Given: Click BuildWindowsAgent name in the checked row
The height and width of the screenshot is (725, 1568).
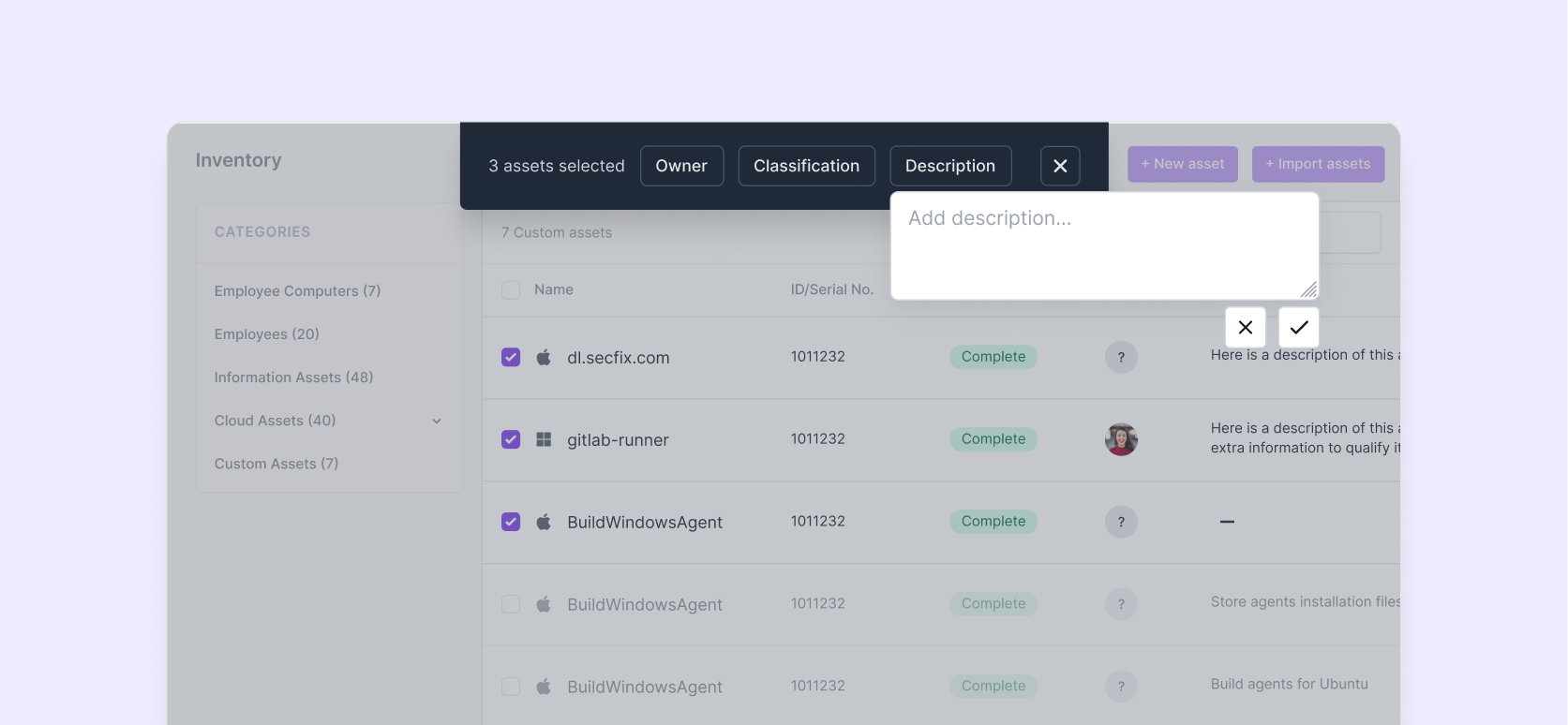Looking at the screenshot, I should (x=645, y=523).
